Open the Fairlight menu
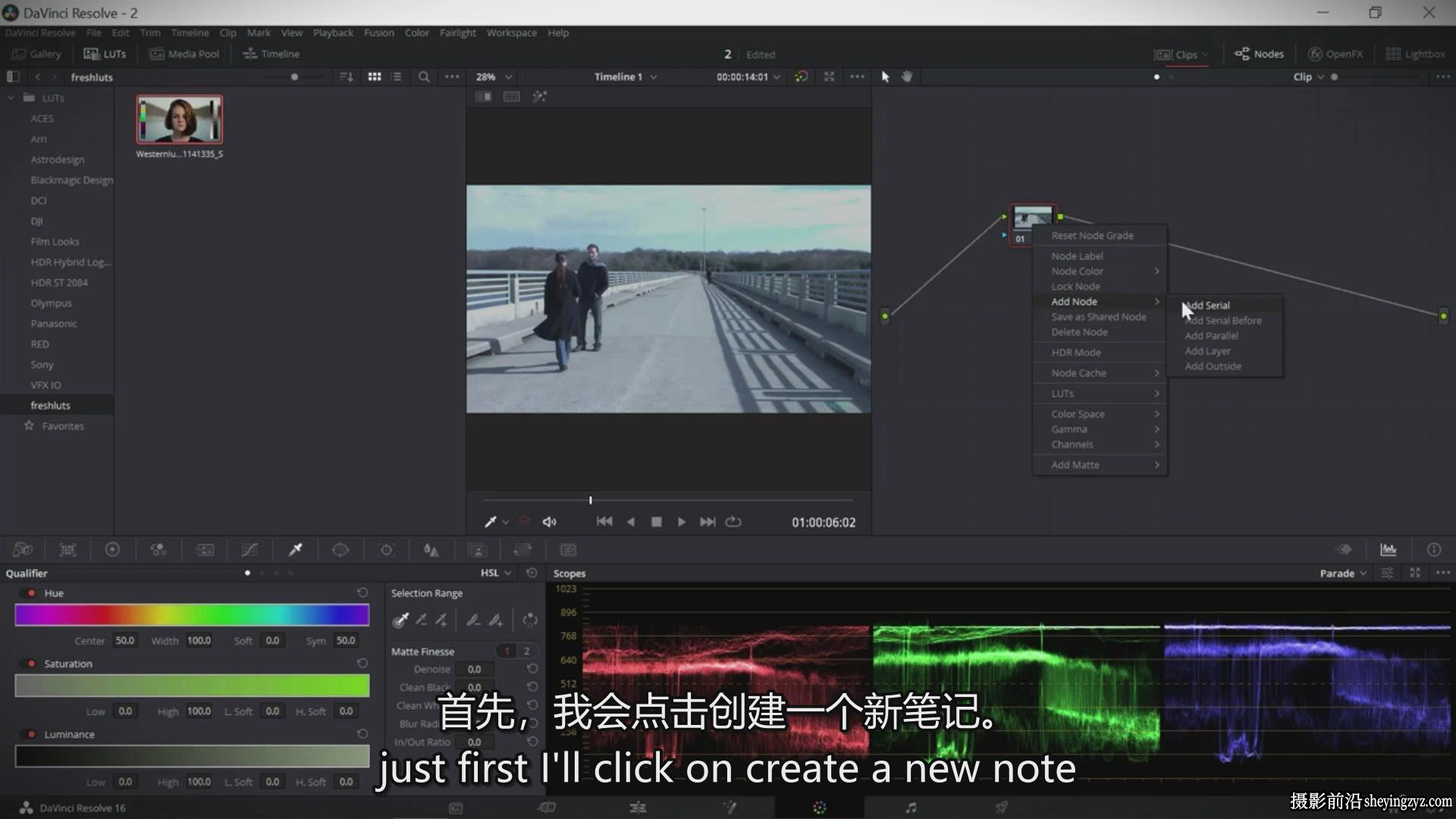 [458, 33]
